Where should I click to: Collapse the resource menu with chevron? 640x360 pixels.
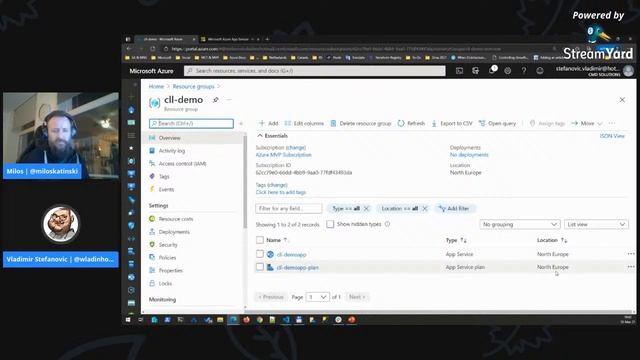coord(241,123)
